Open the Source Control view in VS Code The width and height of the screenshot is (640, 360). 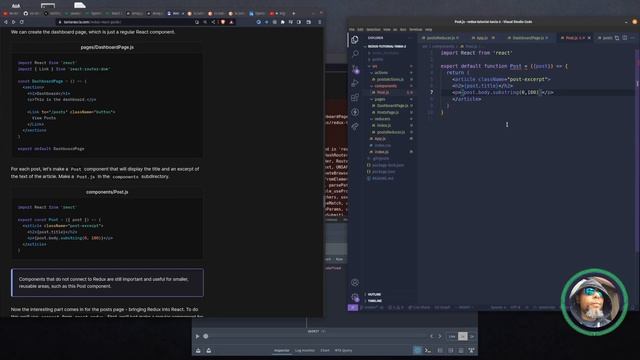coord(355,69)
